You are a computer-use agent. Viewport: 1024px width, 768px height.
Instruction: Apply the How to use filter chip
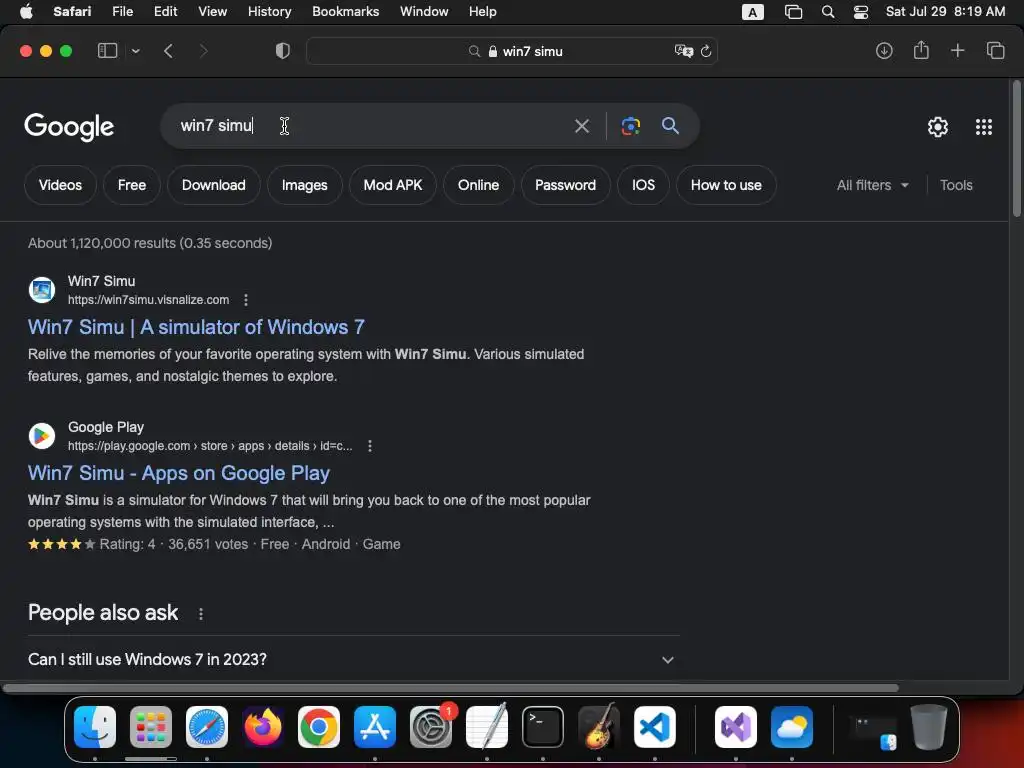coord(726,185)
